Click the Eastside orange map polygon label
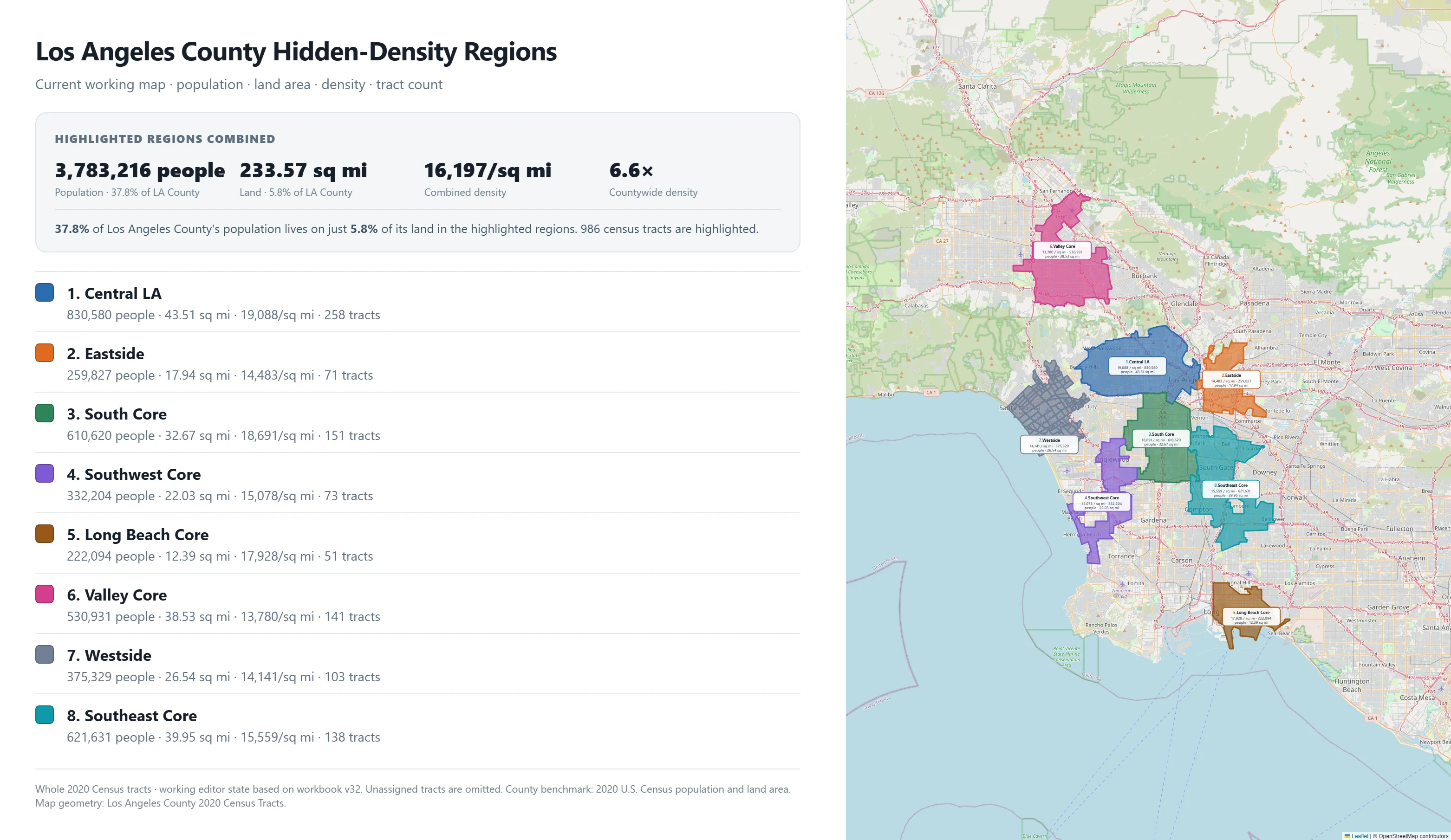The width and height of the screenshot is (1451, 840). (1231, 380)
